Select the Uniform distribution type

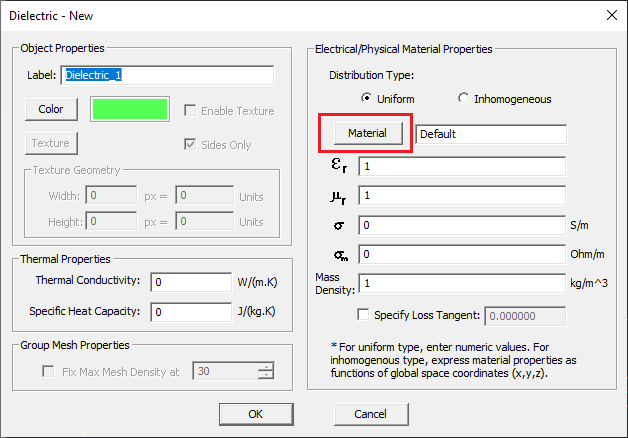pos(366,99)
